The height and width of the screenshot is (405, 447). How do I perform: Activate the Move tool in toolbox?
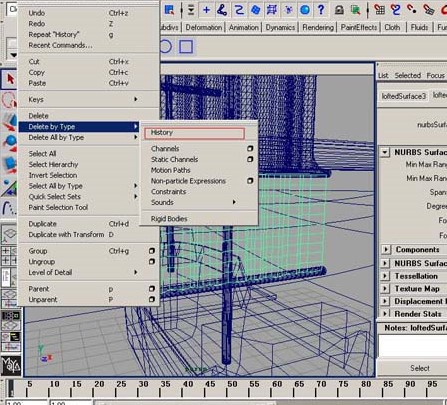coord(9,122)
